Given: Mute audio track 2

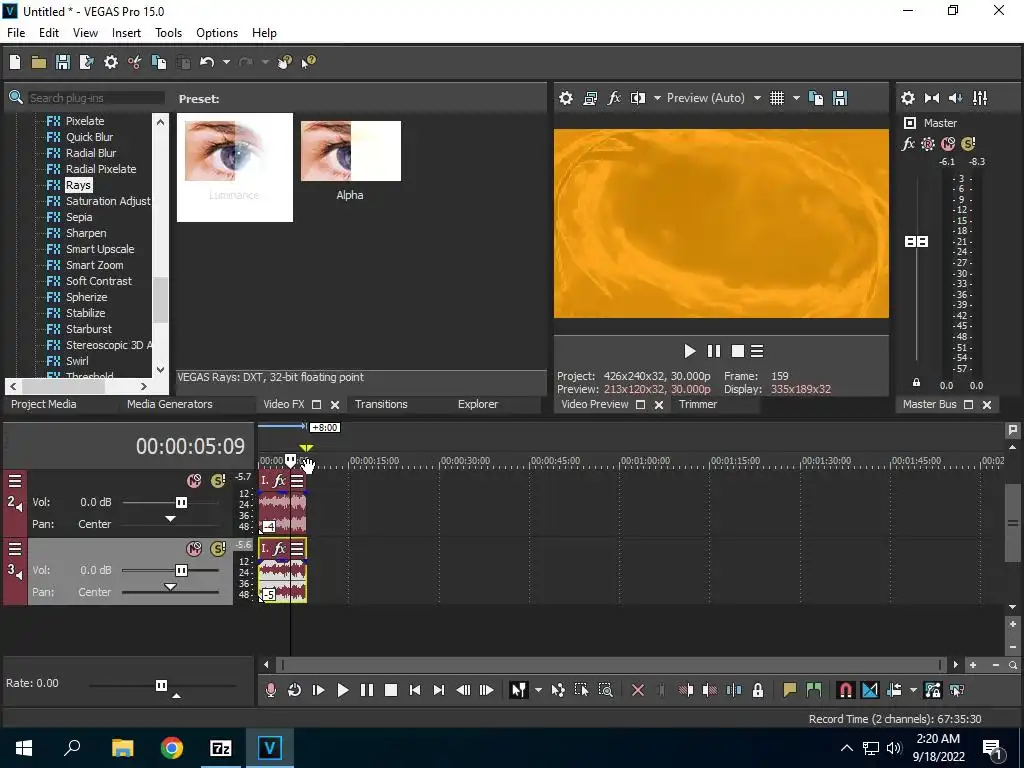Looking at the screenshot, I should pos(194,481).
